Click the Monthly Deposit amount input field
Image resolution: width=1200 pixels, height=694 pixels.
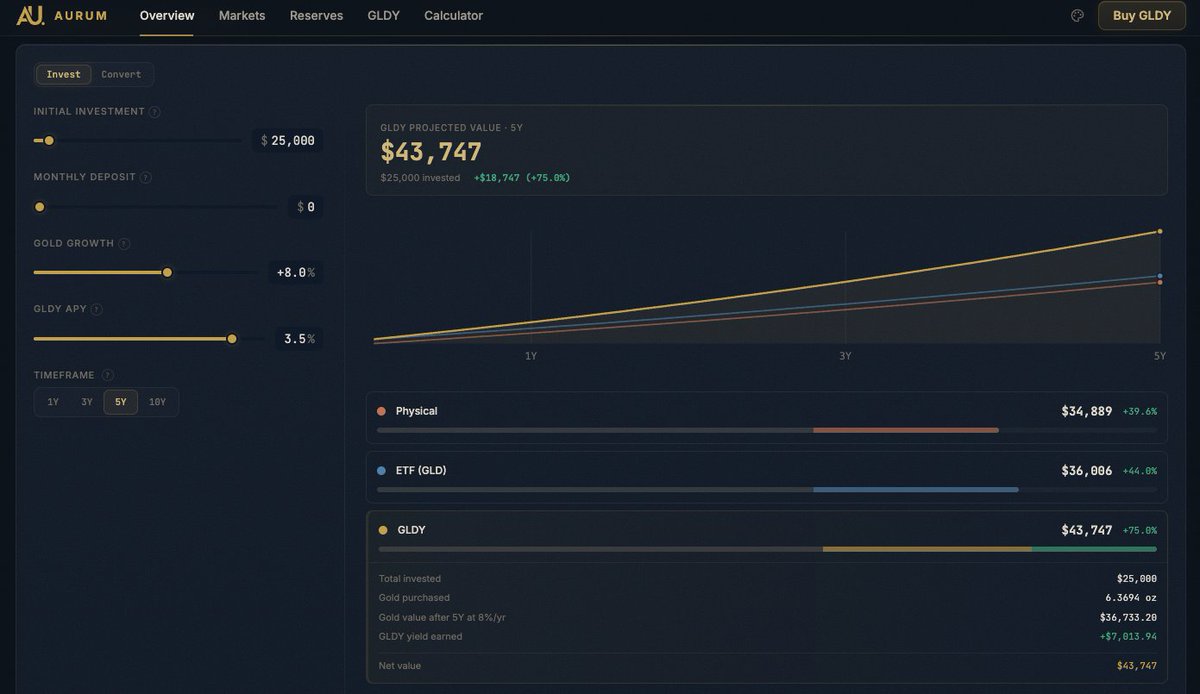click(x=306, y=207)
